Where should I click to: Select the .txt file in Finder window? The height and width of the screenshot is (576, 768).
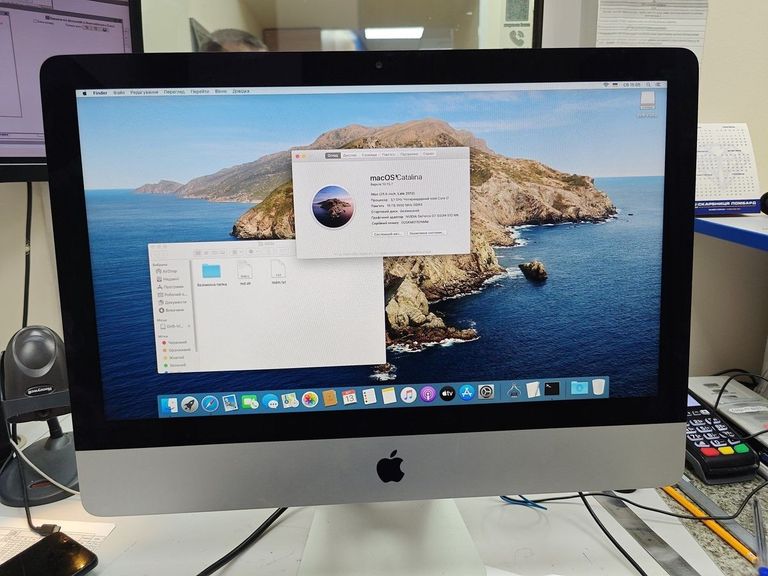pos(278,269)
